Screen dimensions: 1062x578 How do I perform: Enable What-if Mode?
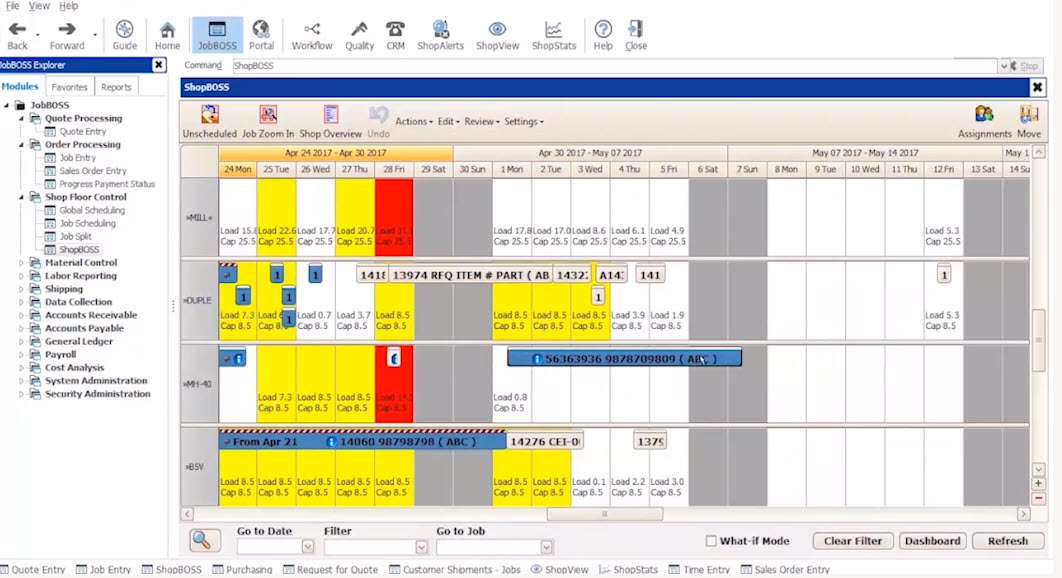(x=711, y=540)
